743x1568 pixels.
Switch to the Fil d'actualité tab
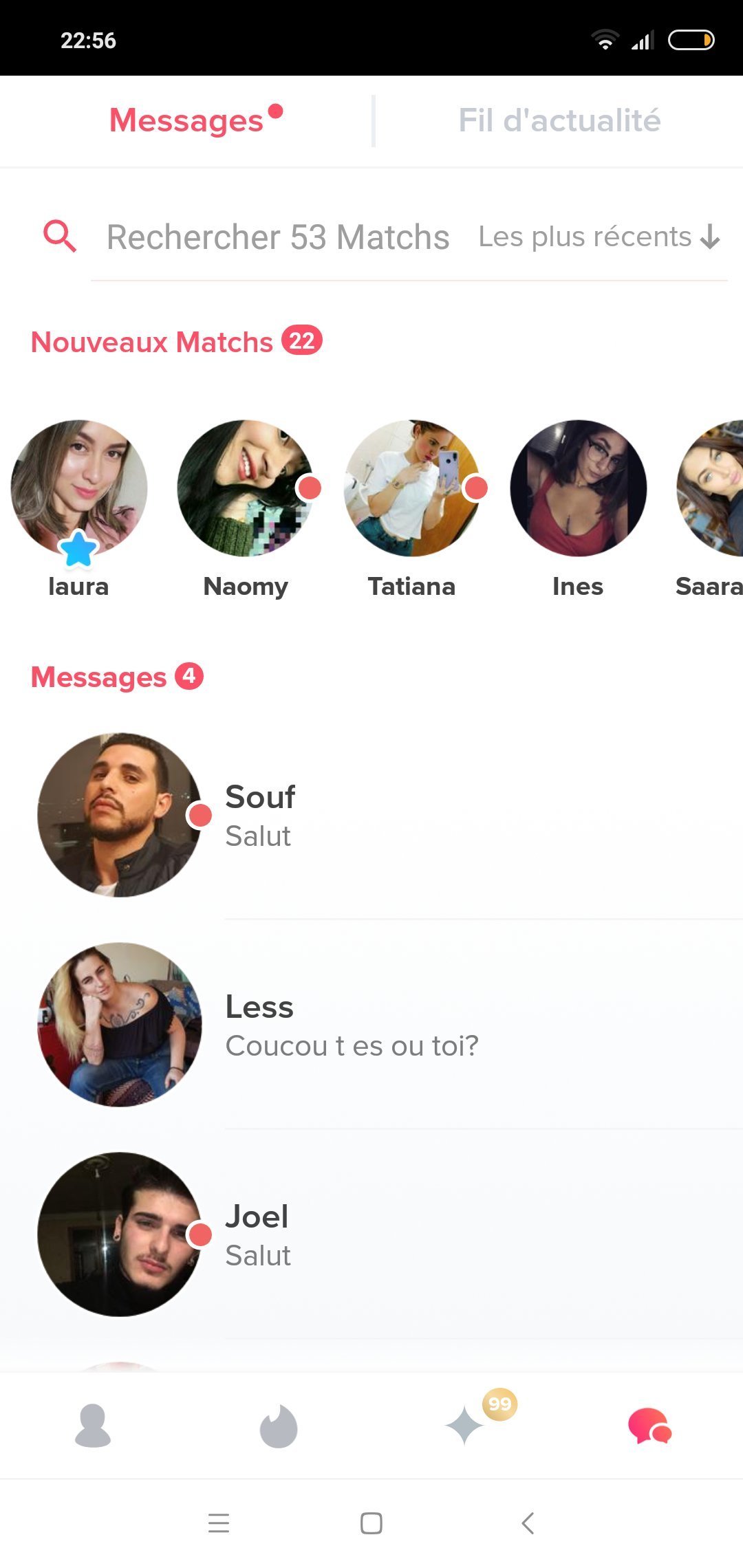(559, 120)
